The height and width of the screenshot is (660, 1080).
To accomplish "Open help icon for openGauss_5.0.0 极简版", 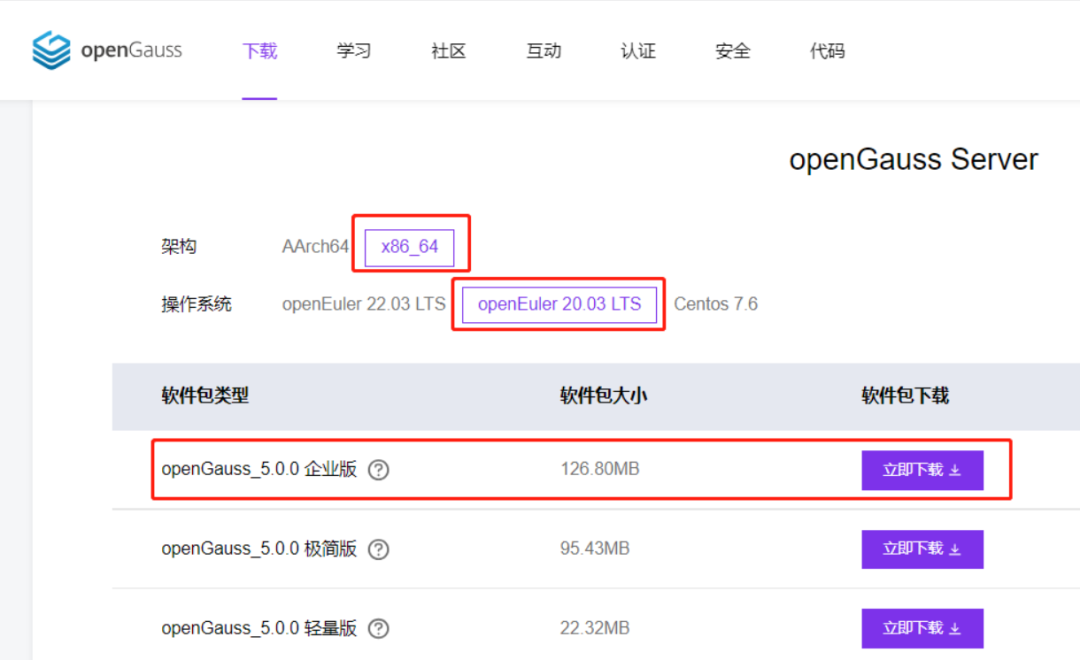I will point(378,549).
